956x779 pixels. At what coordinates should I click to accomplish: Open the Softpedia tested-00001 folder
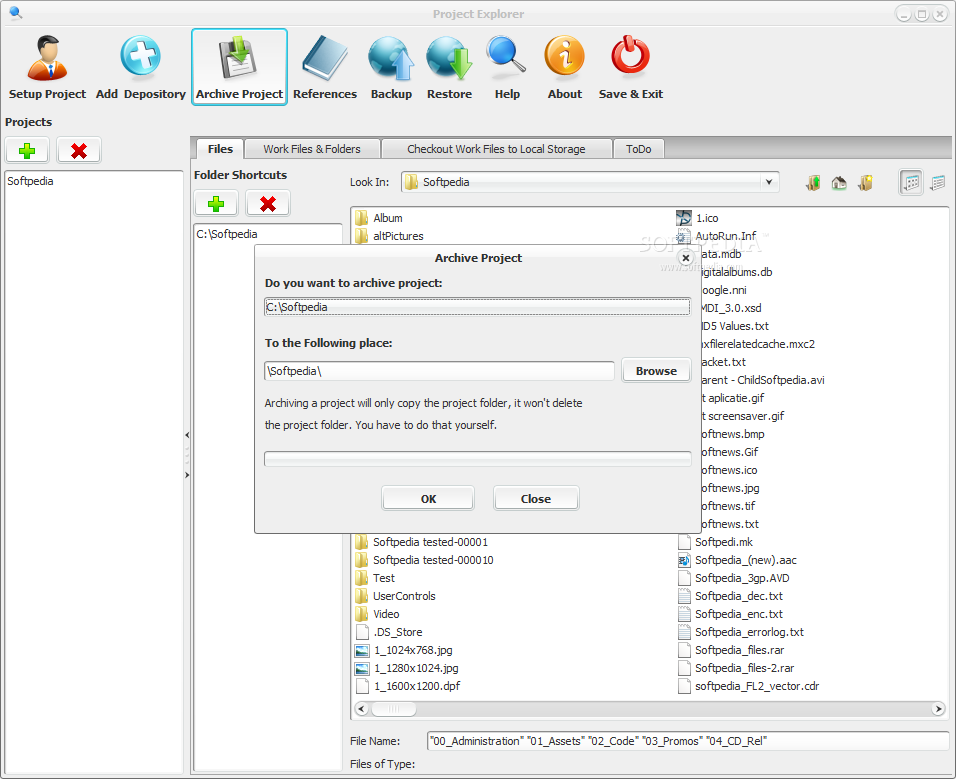pyautogui.click(x=422, y=542)
